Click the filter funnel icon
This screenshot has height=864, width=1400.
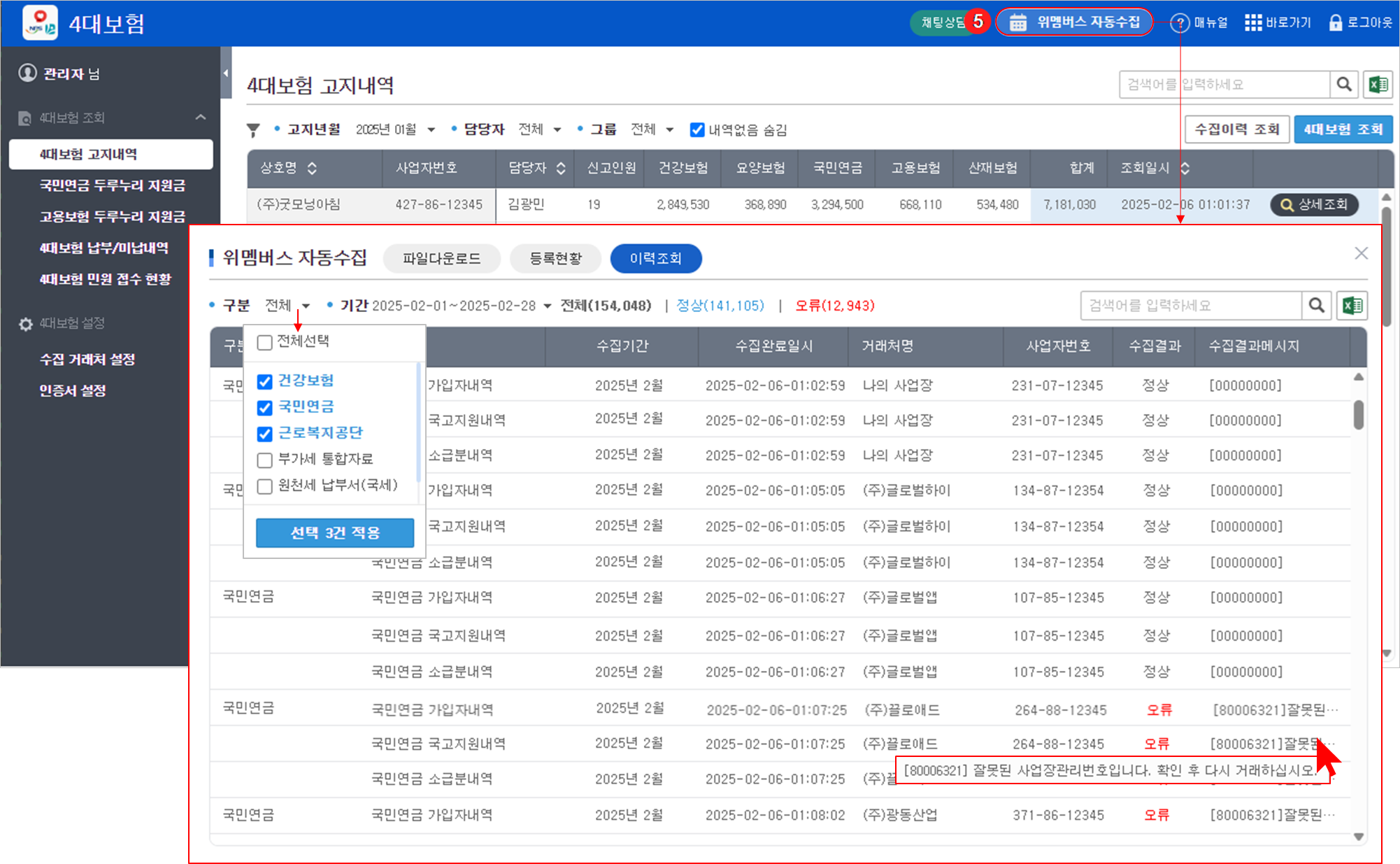(253, 130)
